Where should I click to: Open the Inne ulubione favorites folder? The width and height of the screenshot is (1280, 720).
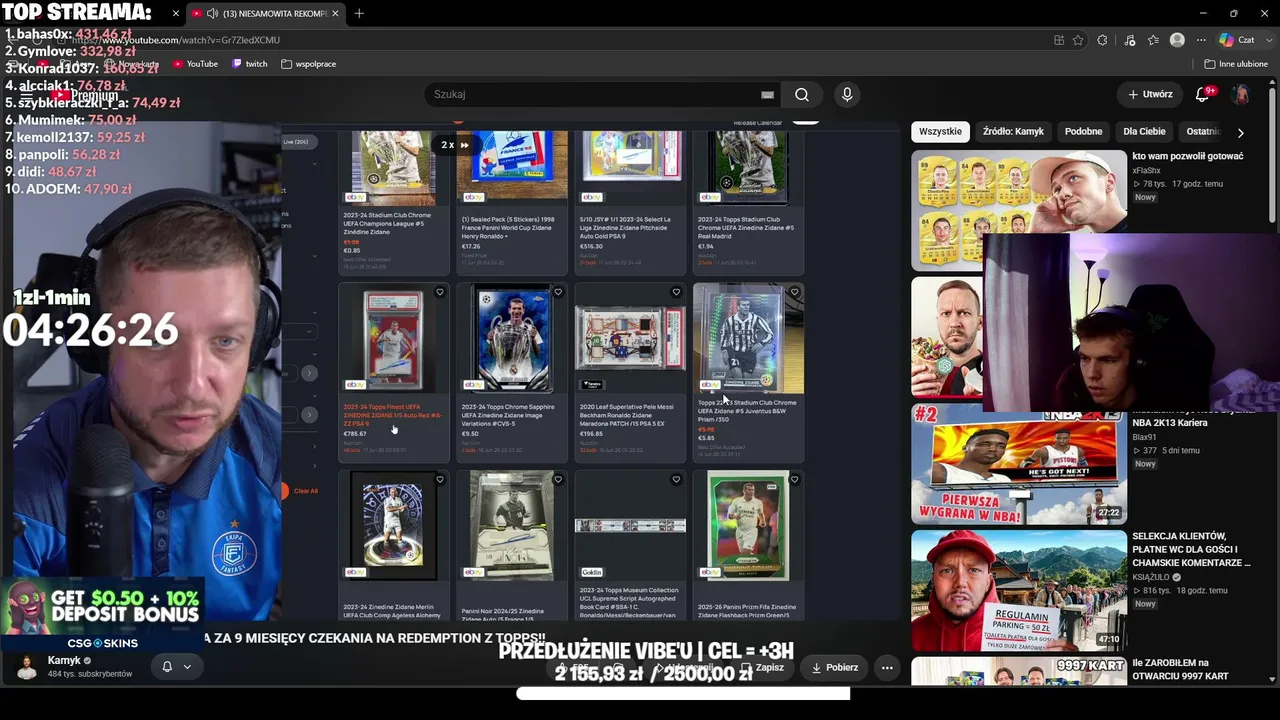[x=1236, y=64]
